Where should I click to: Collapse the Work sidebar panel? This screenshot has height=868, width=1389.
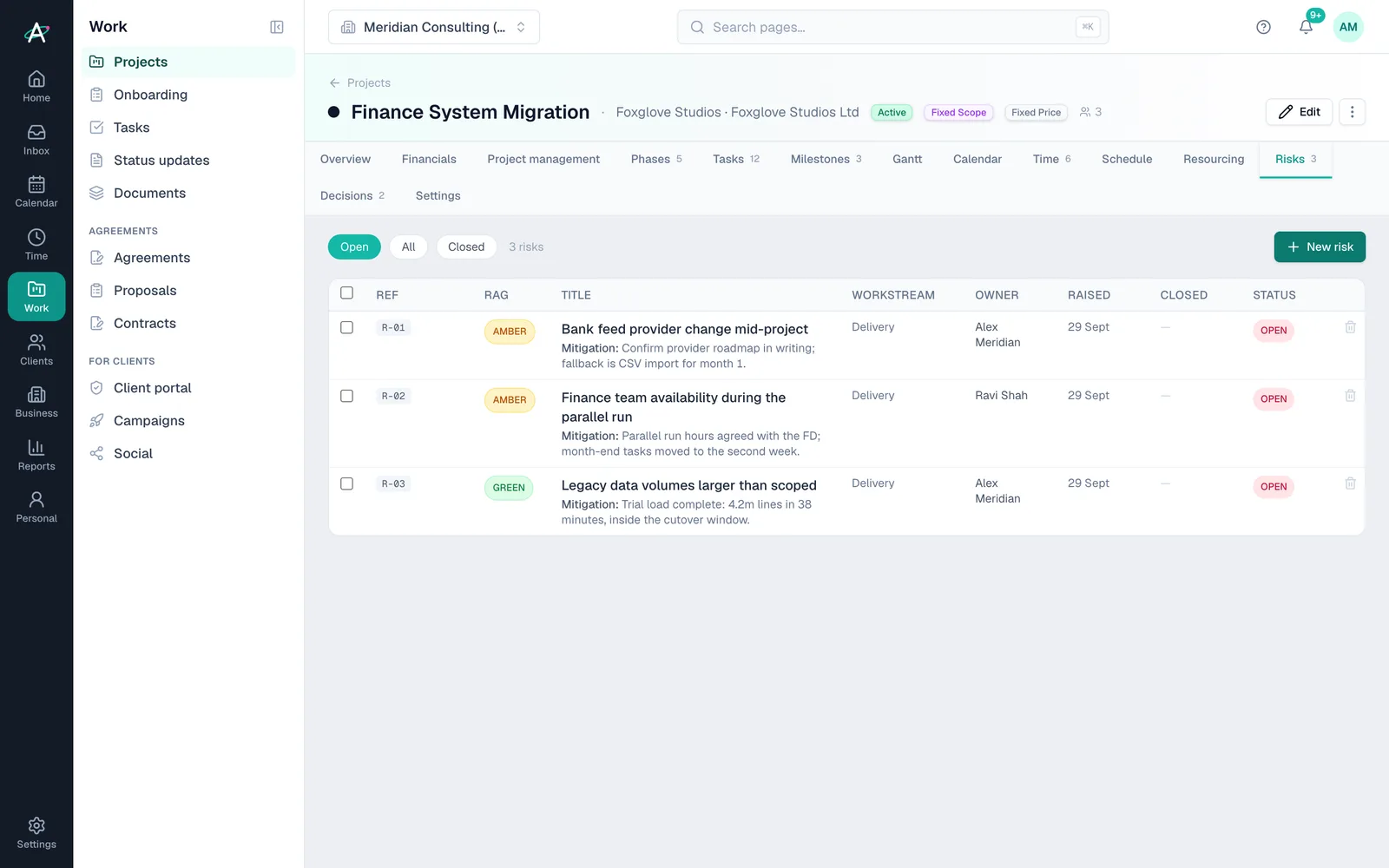pyautogui.click(x=277, y=27)
